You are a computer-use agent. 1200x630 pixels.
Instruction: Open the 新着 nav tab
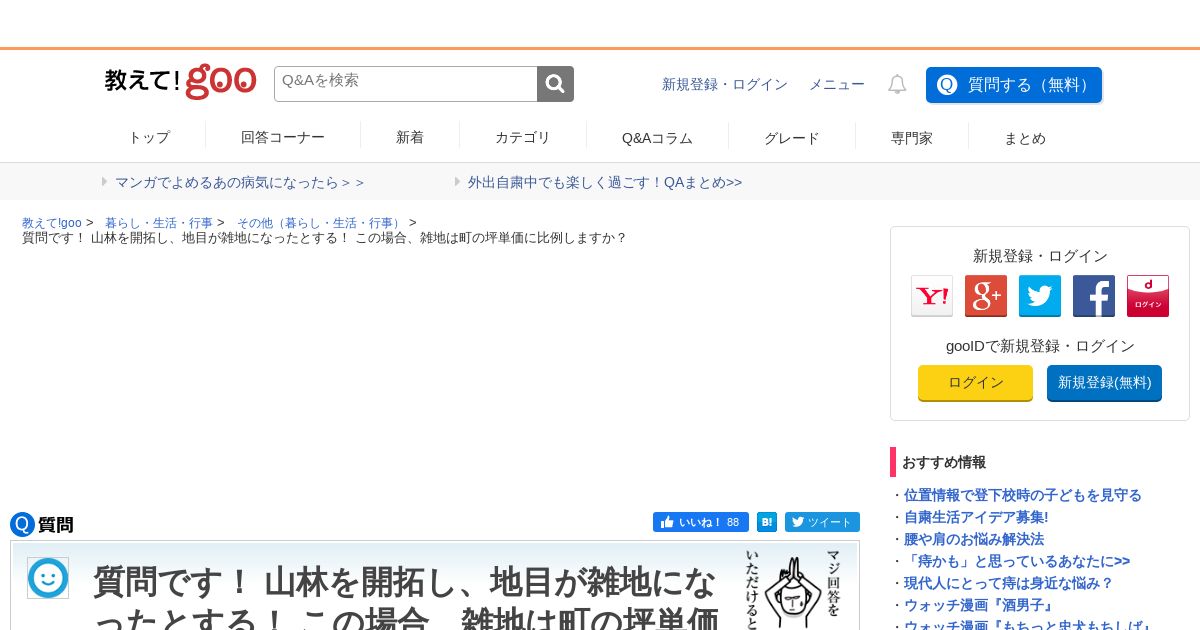[410, 138]
